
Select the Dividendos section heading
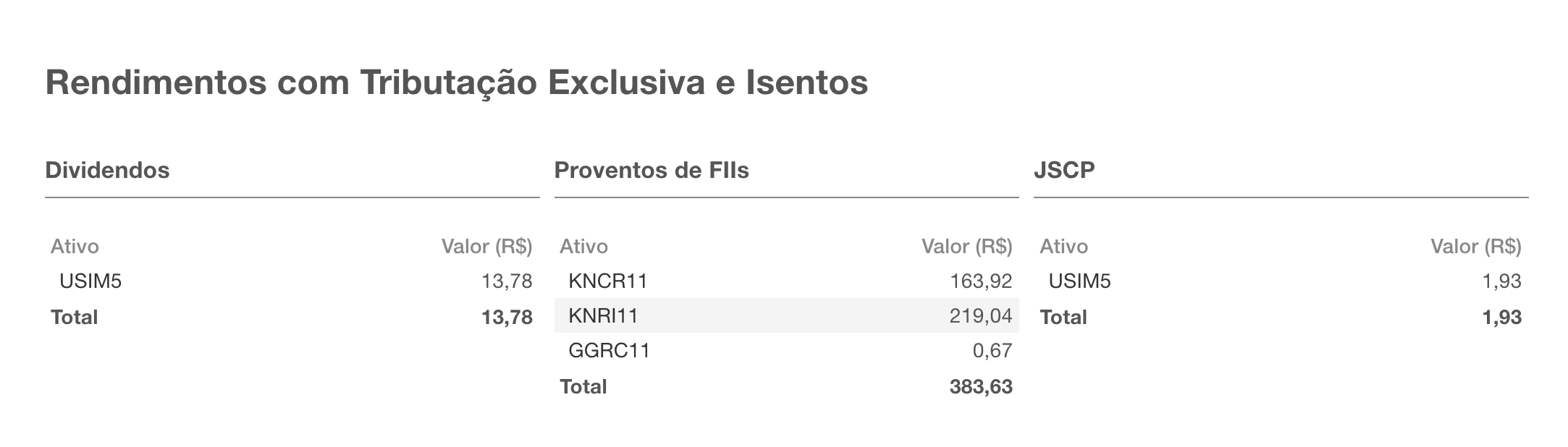click(107, 171)
